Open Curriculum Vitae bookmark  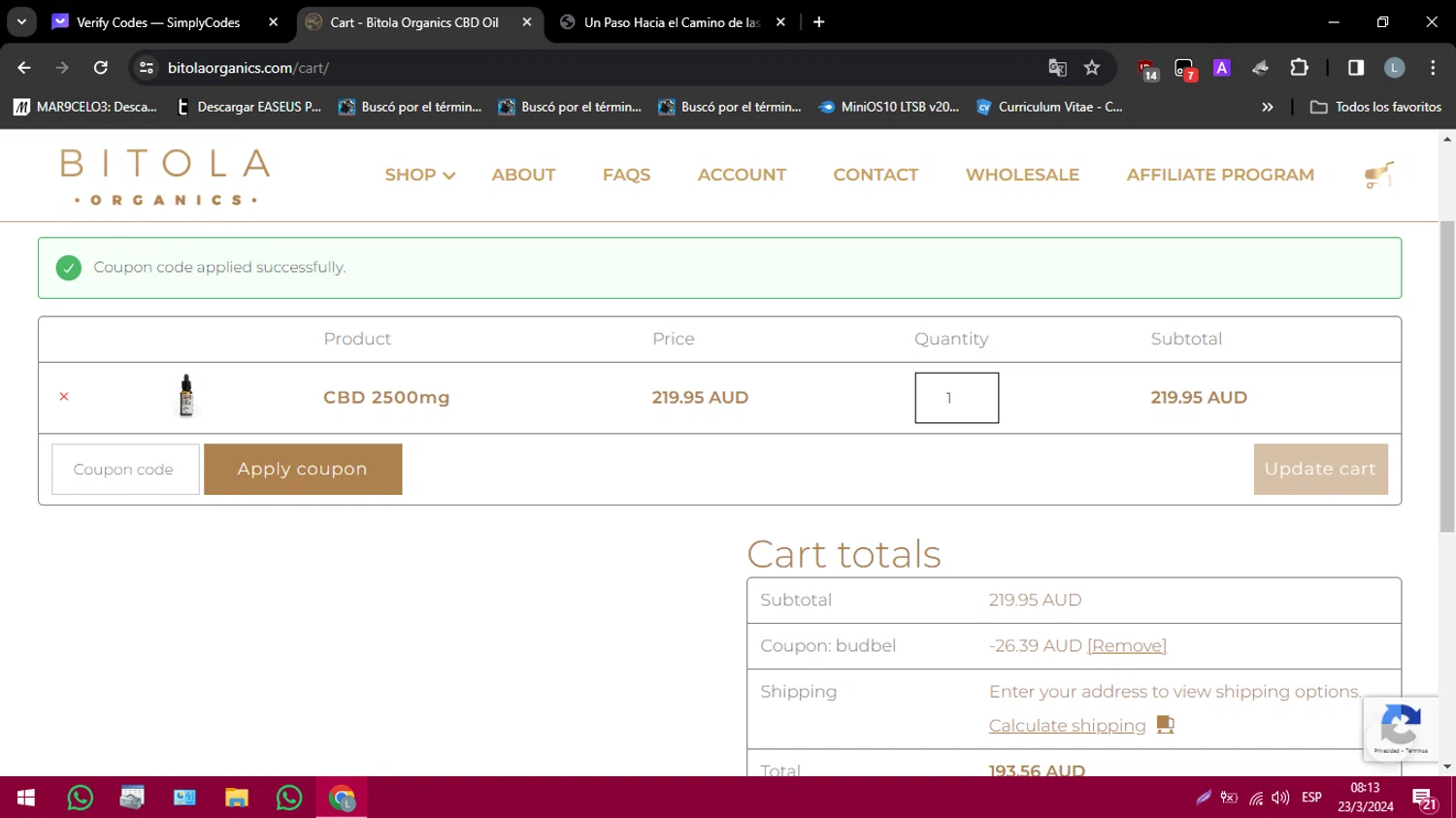coord(1049,107)
